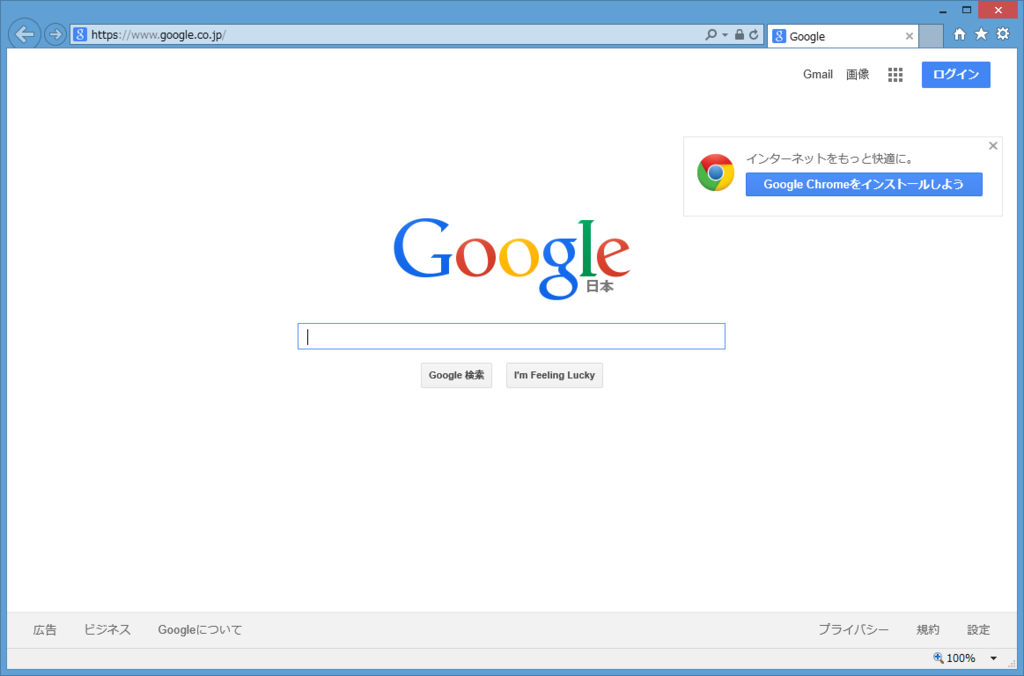Image resolution: width=1024 pixels, height=676 pixels.
Task: Click the blue ログイン button
Action: [956, 74]
